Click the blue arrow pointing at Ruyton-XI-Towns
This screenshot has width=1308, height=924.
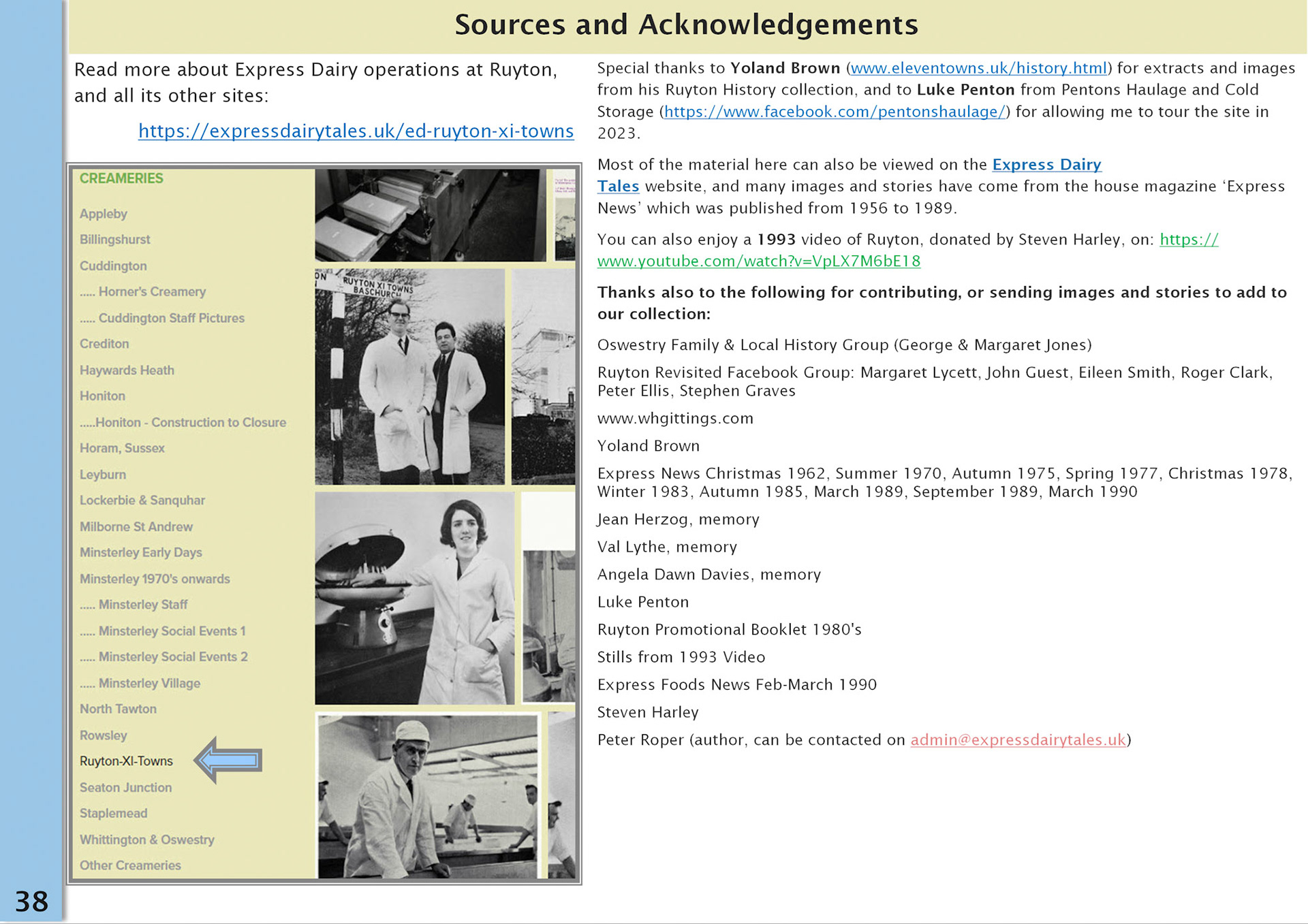click(x=229, y=760)
